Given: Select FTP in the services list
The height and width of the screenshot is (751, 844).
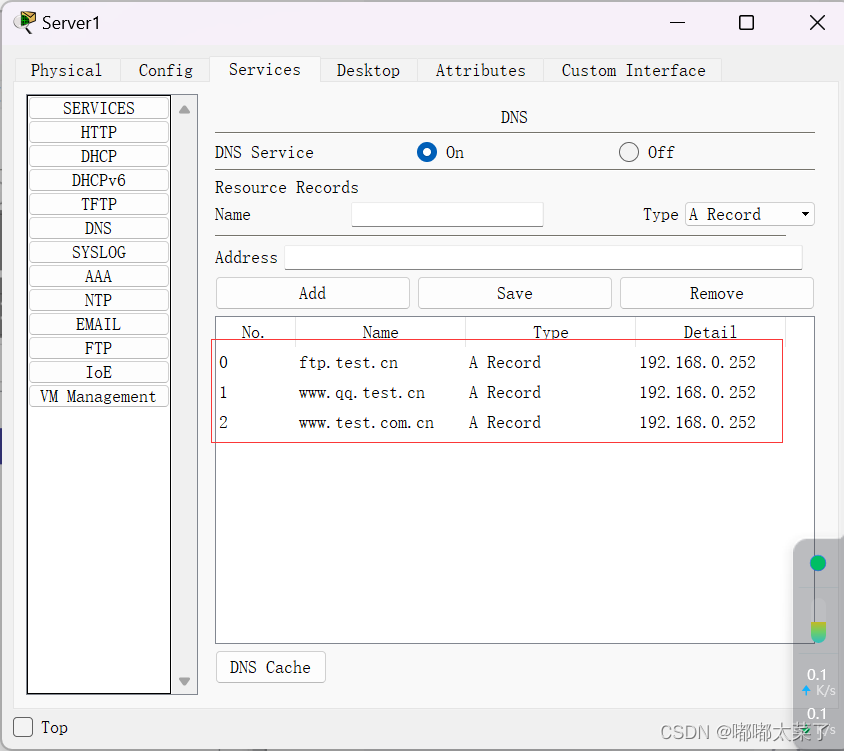Looking at the screenshot, I should (x=99, y=348).
